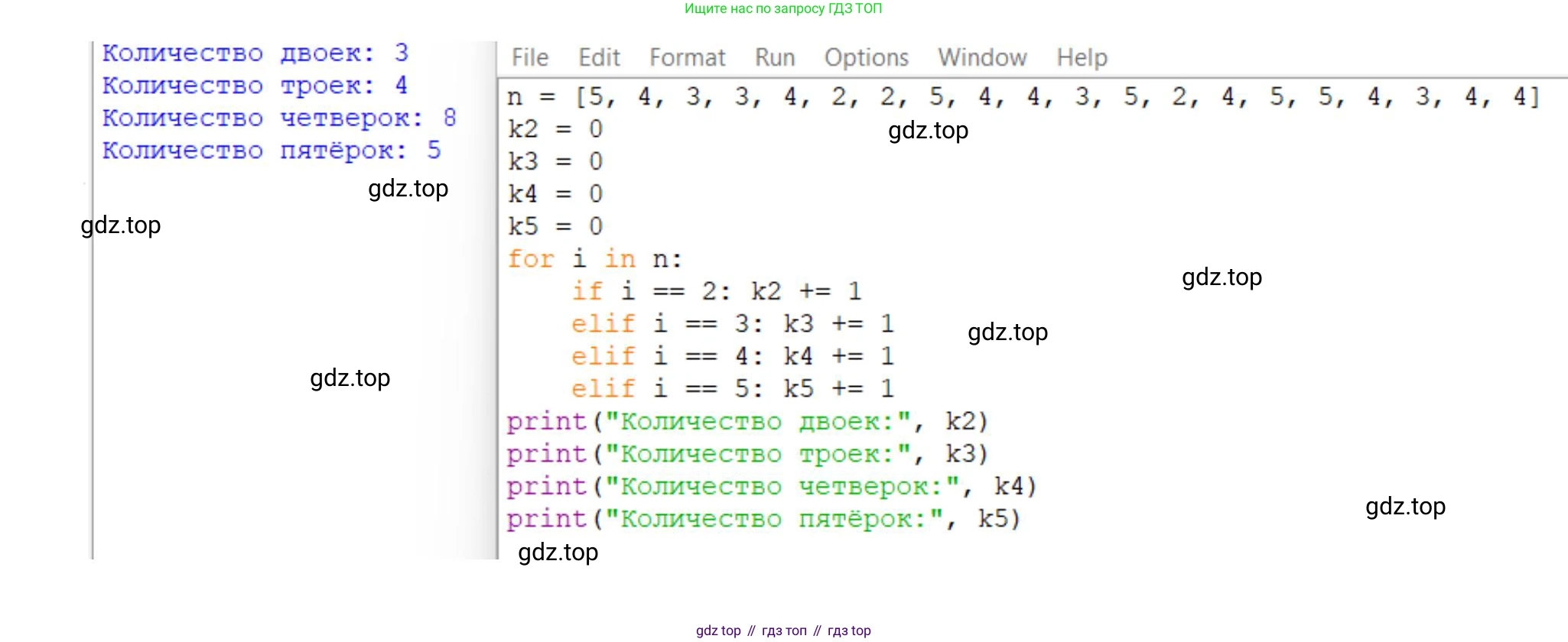Click the print line for 'Количество двоек:'

[x=747, y=422]
